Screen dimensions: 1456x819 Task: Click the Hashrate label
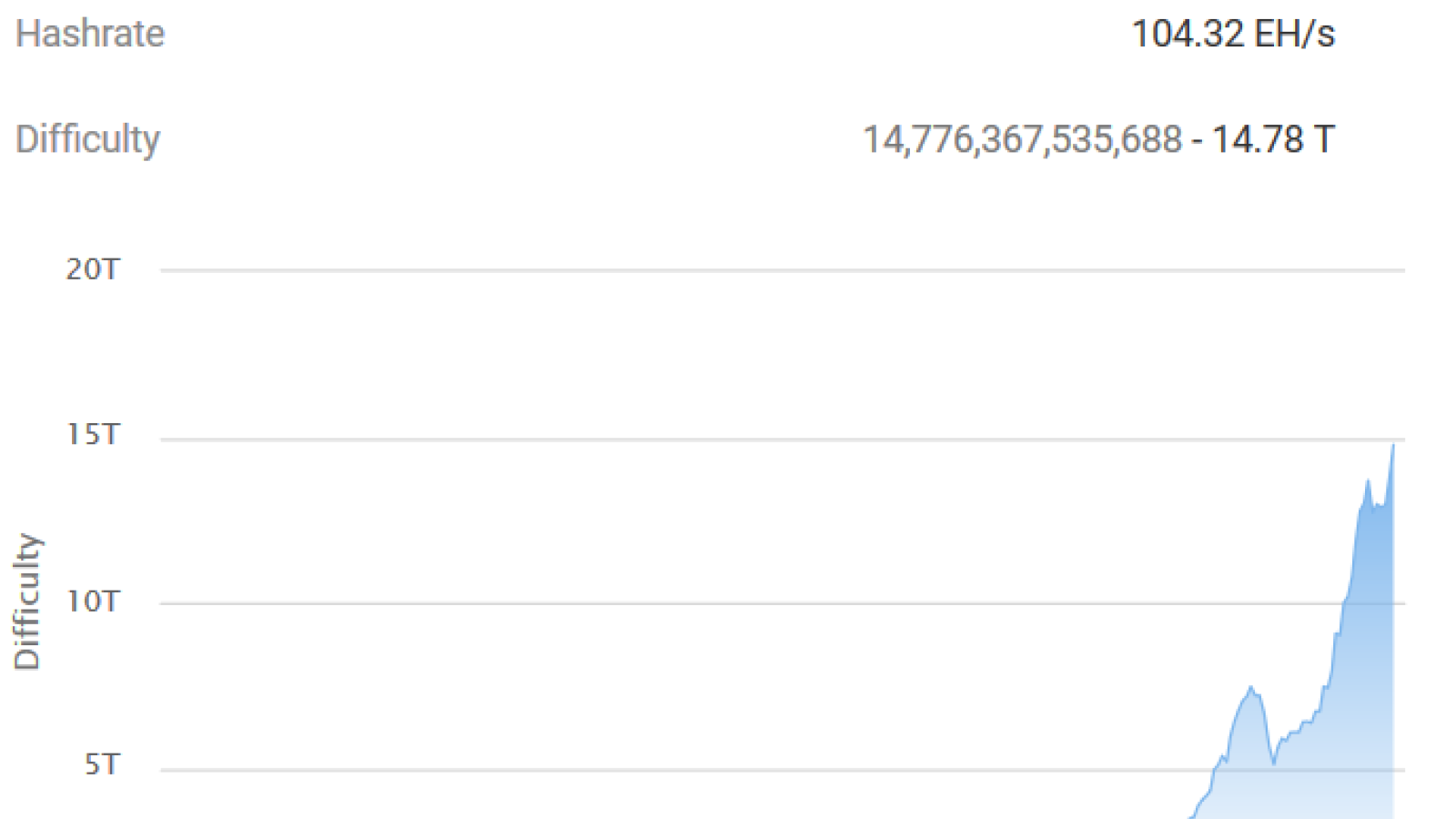(x=90, y=34)
